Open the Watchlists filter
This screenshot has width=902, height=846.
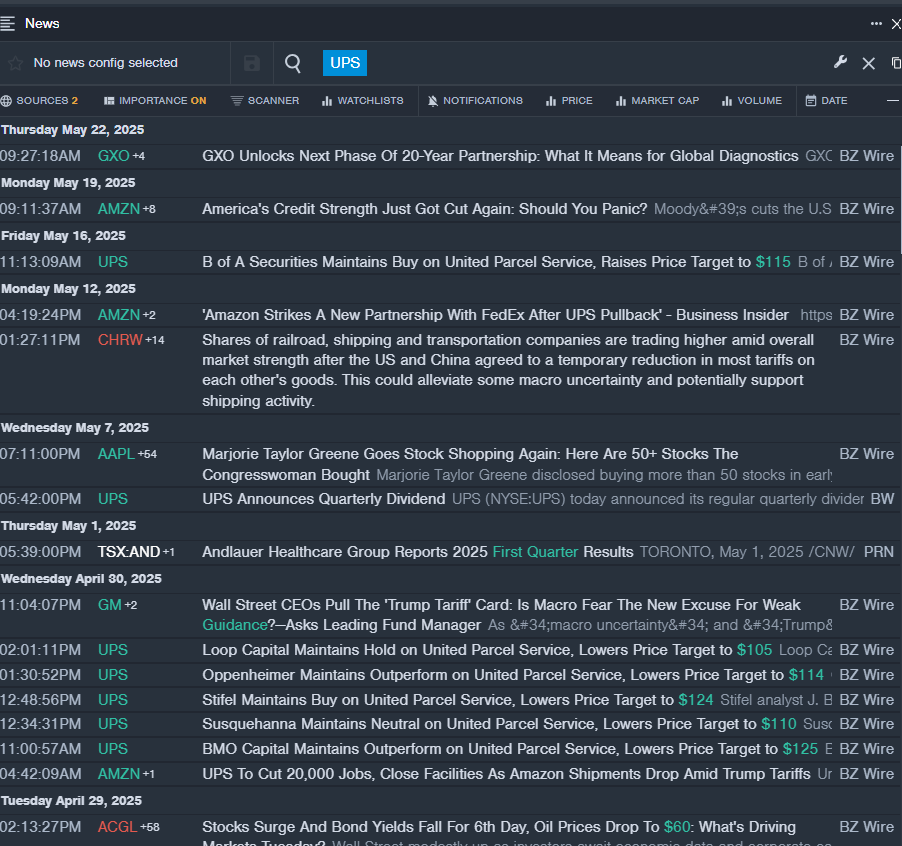(x=362, y=101)
